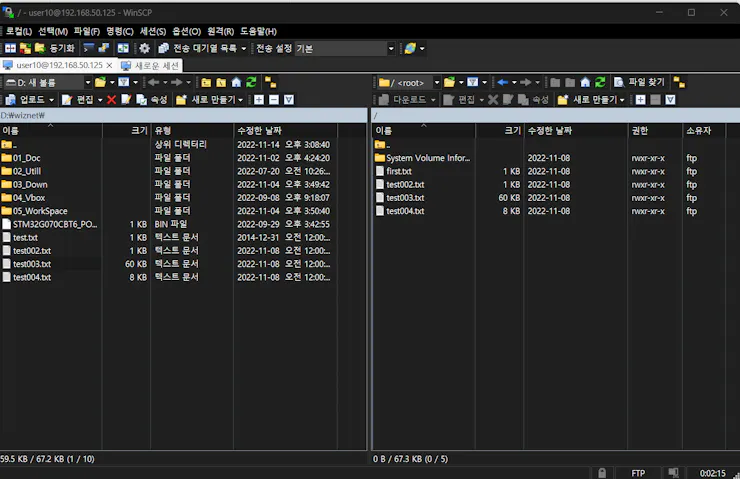
Task: Refresh the local panel directory listing
Action: [251, 83]
